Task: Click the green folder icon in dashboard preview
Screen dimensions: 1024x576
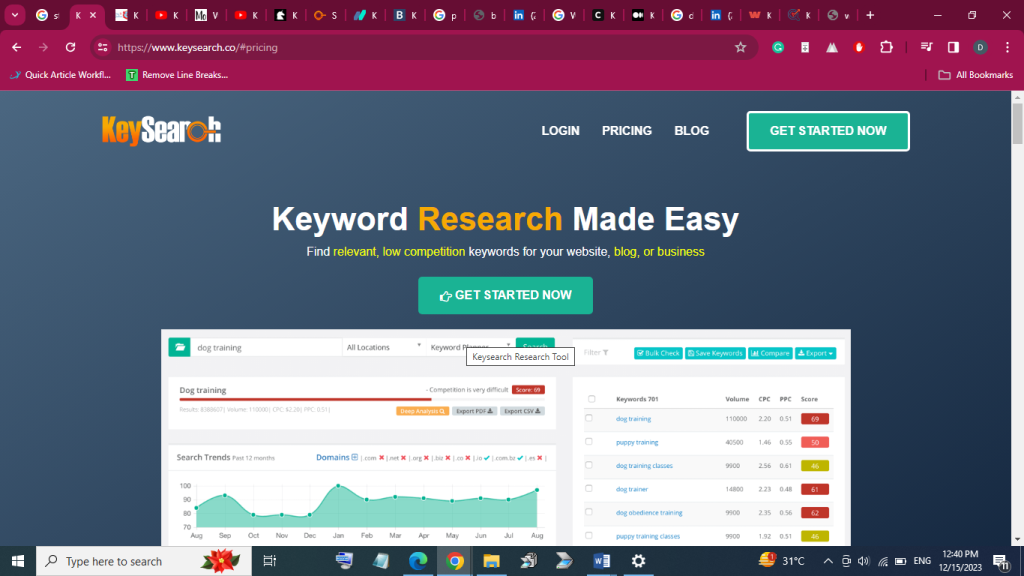Action: pos(180,347)
